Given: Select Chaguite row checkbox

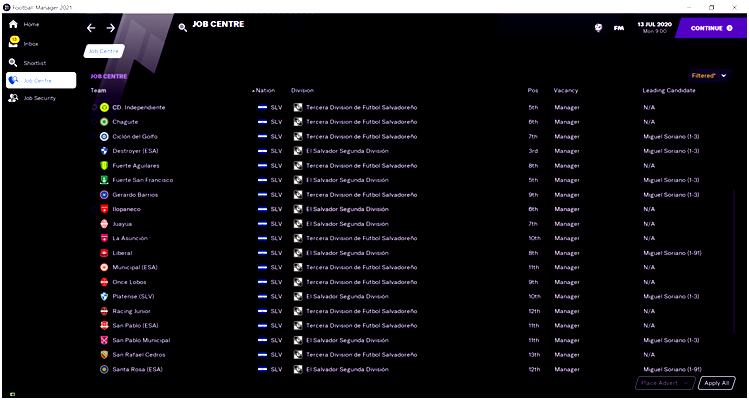Looking at the screenshot, I should [x=94, y=122].
